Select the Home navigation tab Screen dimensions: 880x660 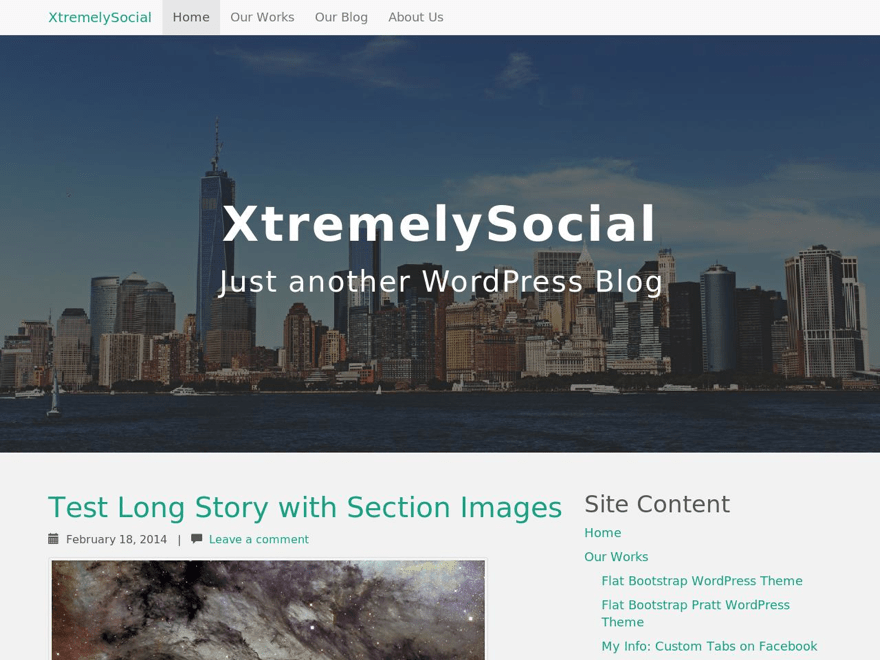[x=191, y=17]
